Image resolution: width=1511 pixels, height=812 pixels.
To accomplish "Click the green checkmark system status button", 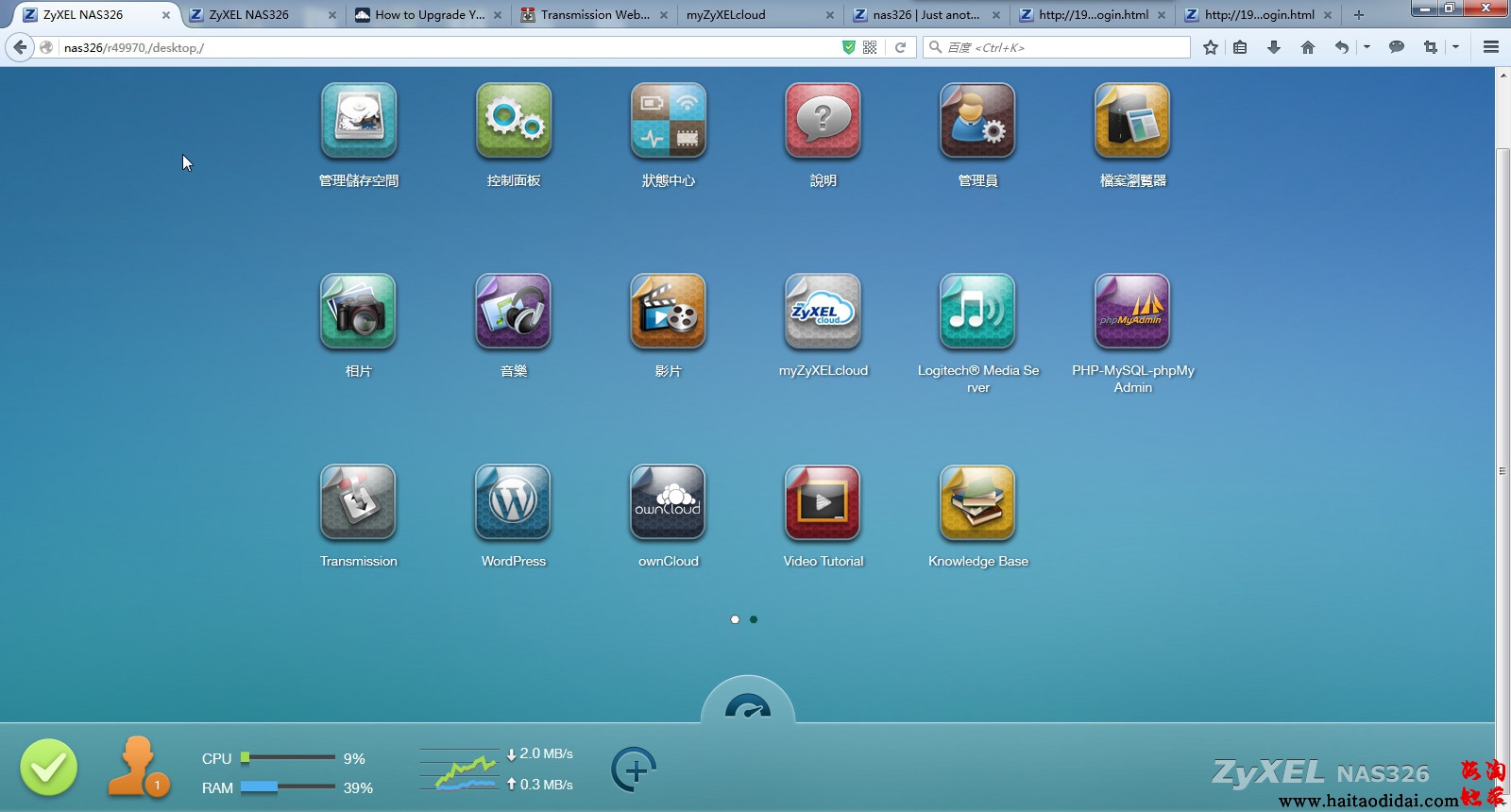I will point(49,768).
